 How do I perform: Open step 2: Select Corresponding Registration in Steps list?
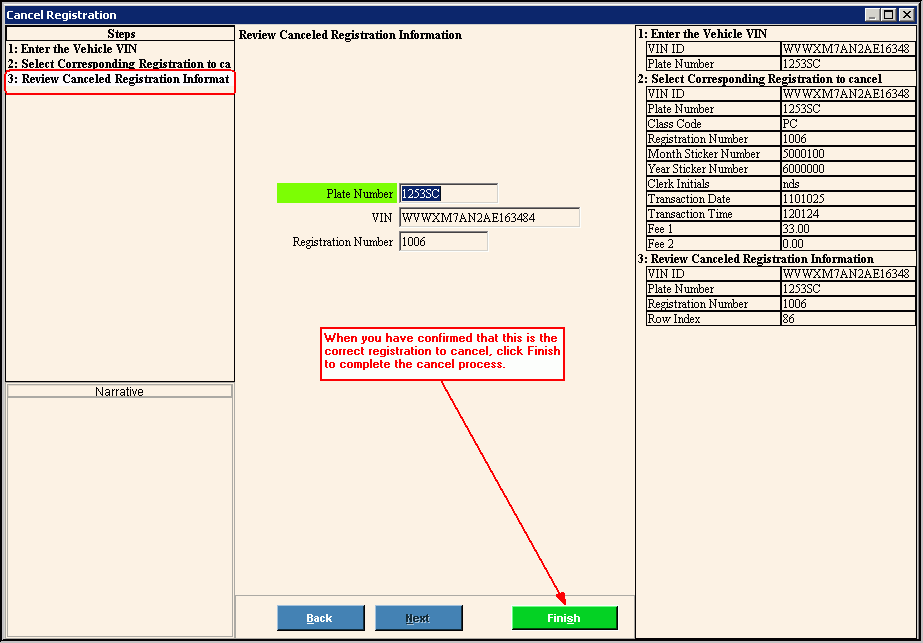click(x=119, y=64)
